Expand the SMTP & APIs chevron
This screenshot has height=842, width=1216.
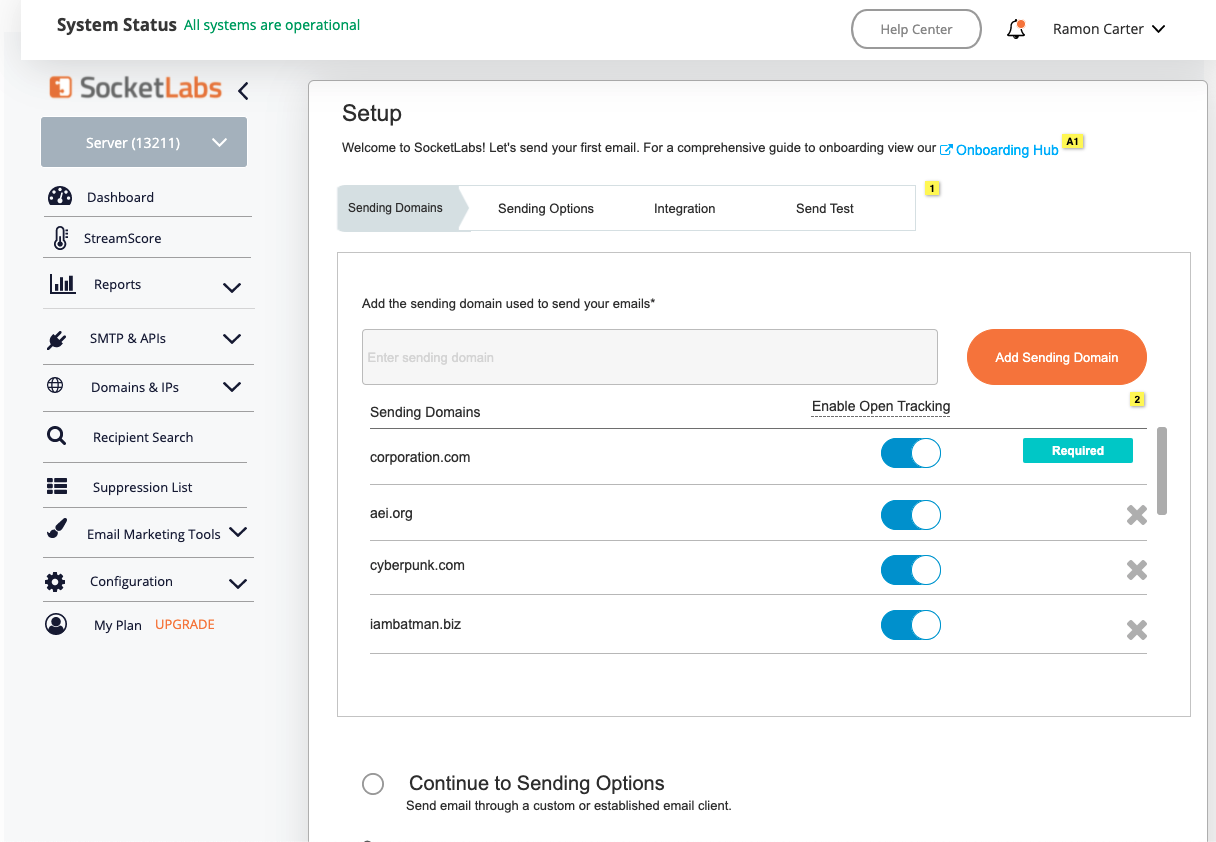[x=232, y=339]
